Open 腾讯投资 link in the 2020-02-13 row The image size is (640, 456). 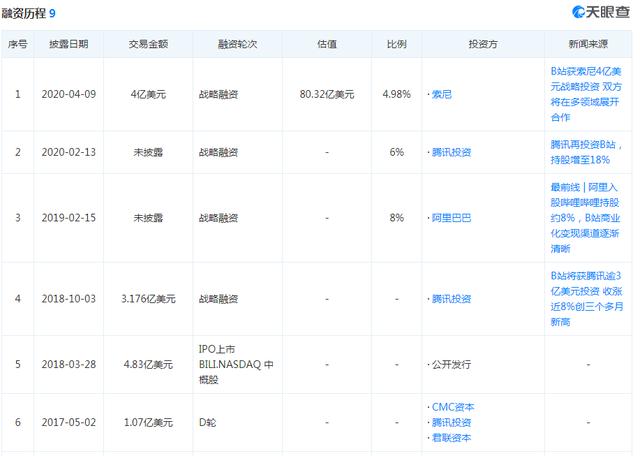[x=451, y=153]
